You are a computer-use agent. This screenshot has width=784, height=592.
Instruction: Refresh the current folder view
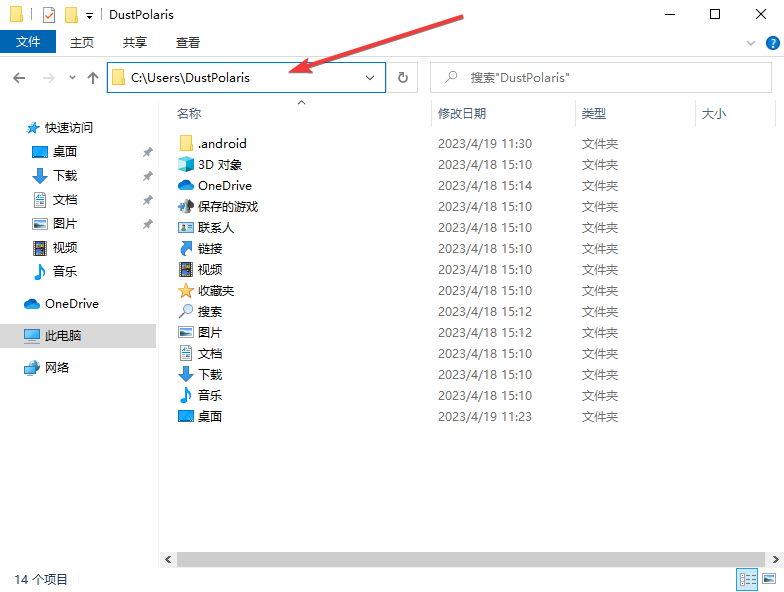click(x=403, y=78)
